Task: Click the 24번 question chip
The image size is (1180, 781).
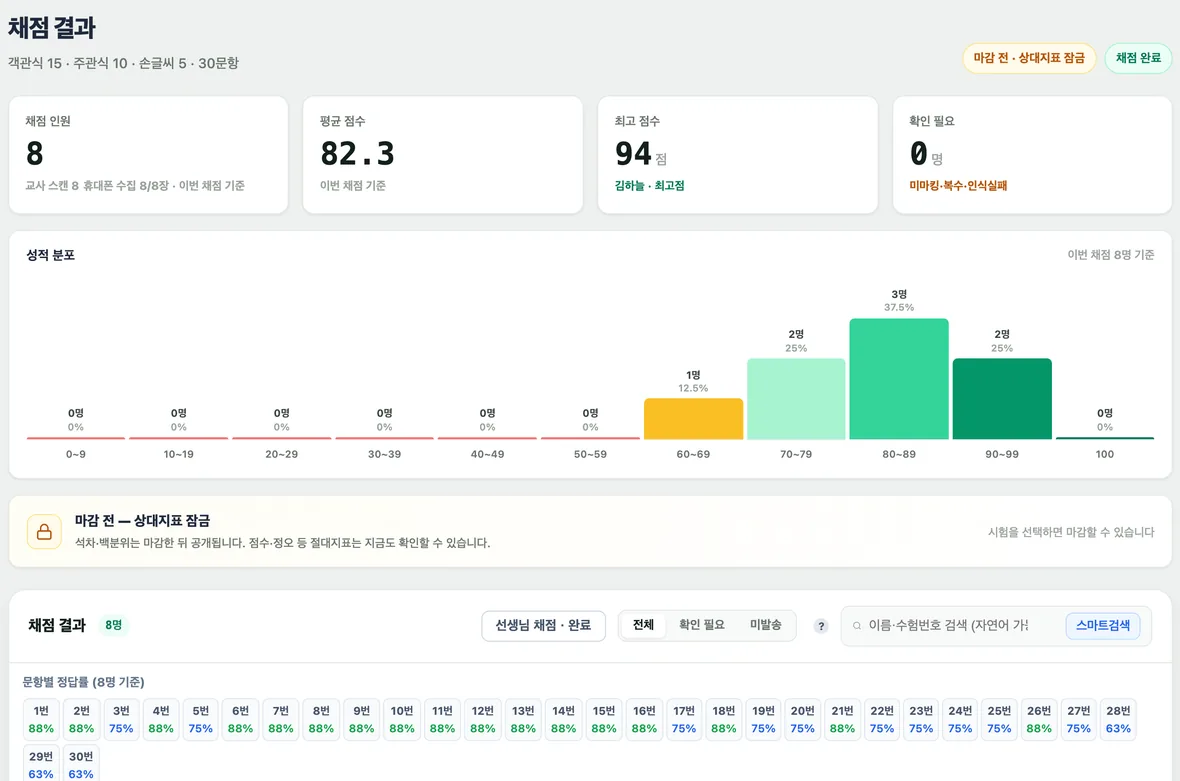Action: 960,719
